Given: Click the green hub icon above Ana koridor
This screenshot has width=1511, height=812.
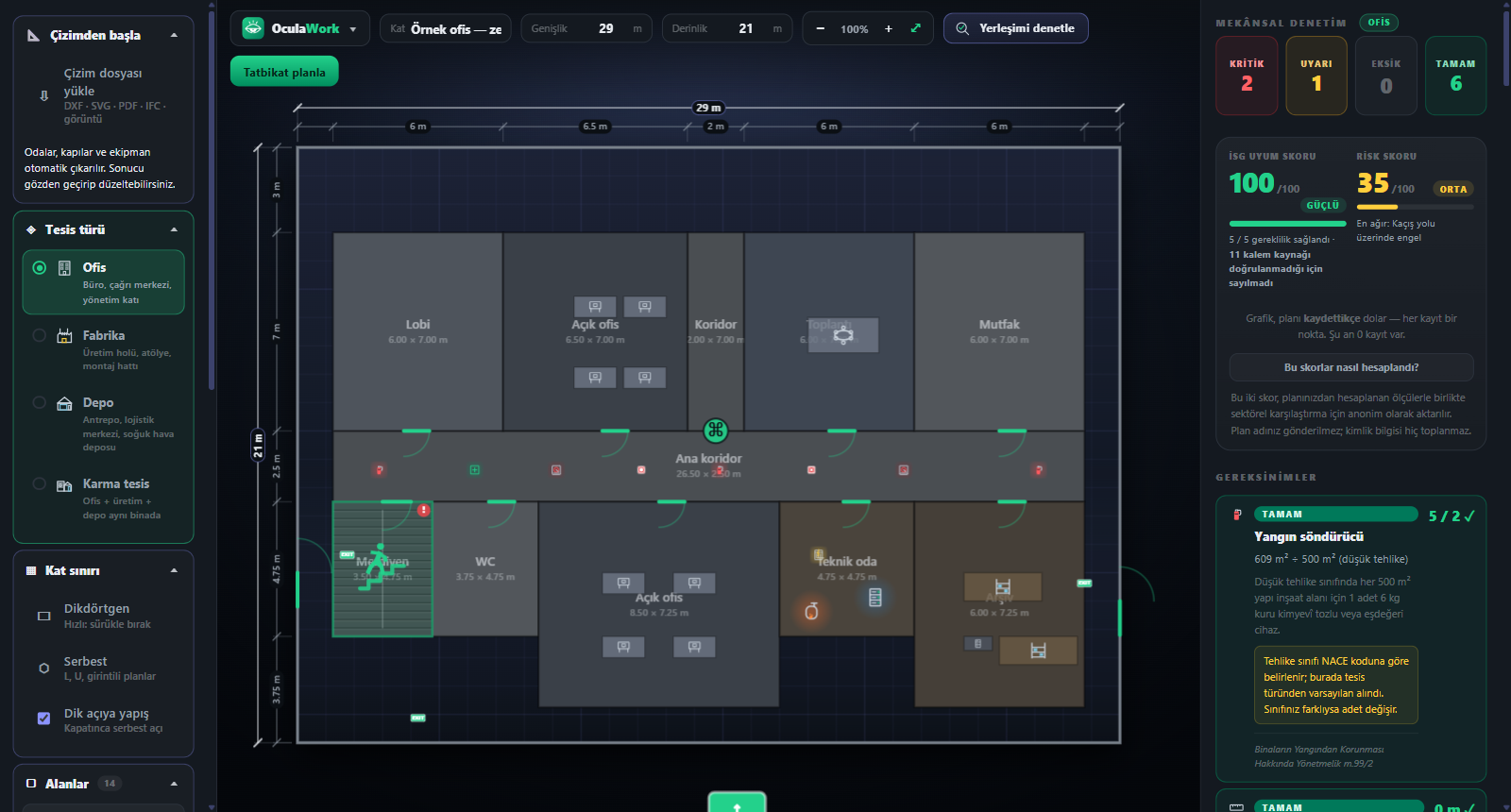Looking at the screenshot, I should coord(716,431).
